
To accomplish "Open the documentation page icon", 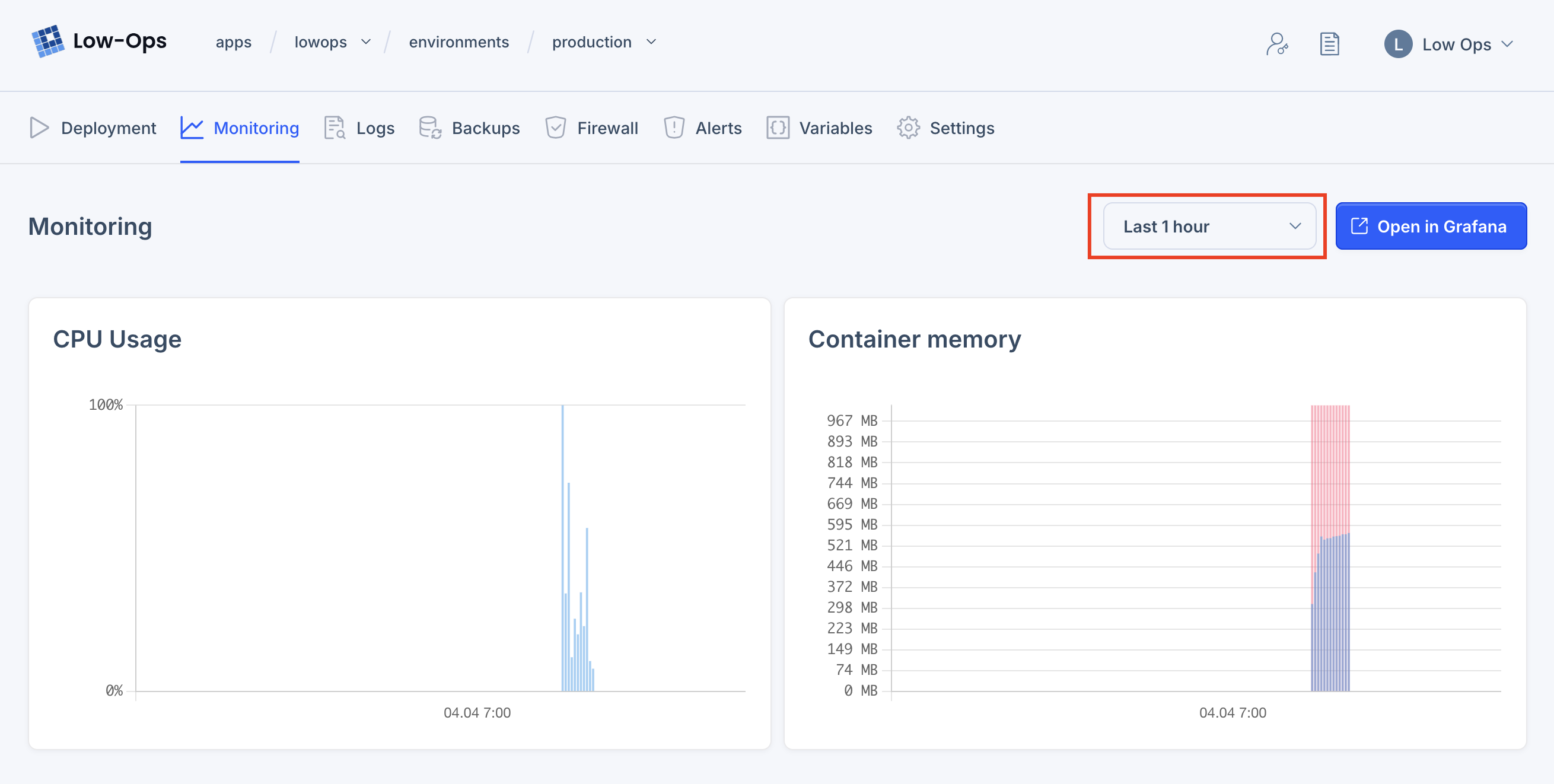I will click(1330, 44).
